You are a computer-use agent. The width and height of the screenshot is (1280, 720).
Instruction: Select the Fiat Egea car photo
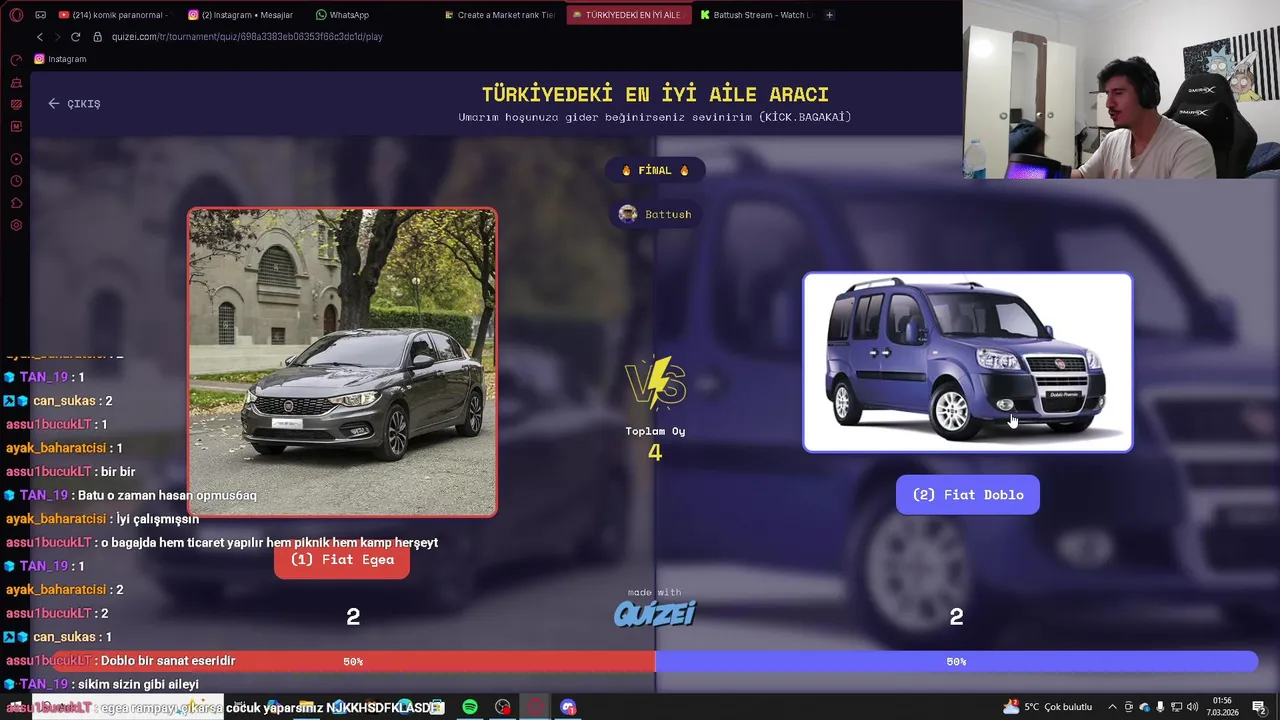342,362
